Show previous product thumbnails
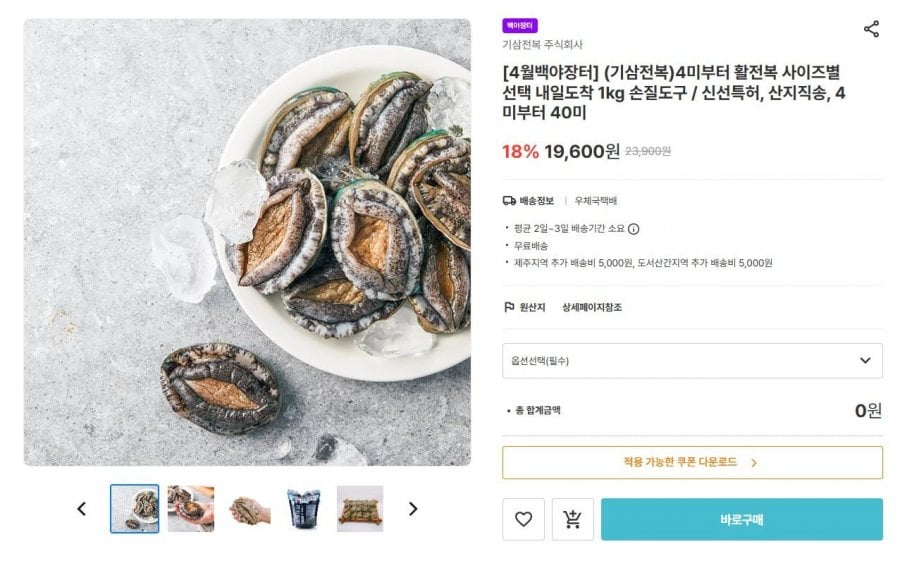 point(82,509)
